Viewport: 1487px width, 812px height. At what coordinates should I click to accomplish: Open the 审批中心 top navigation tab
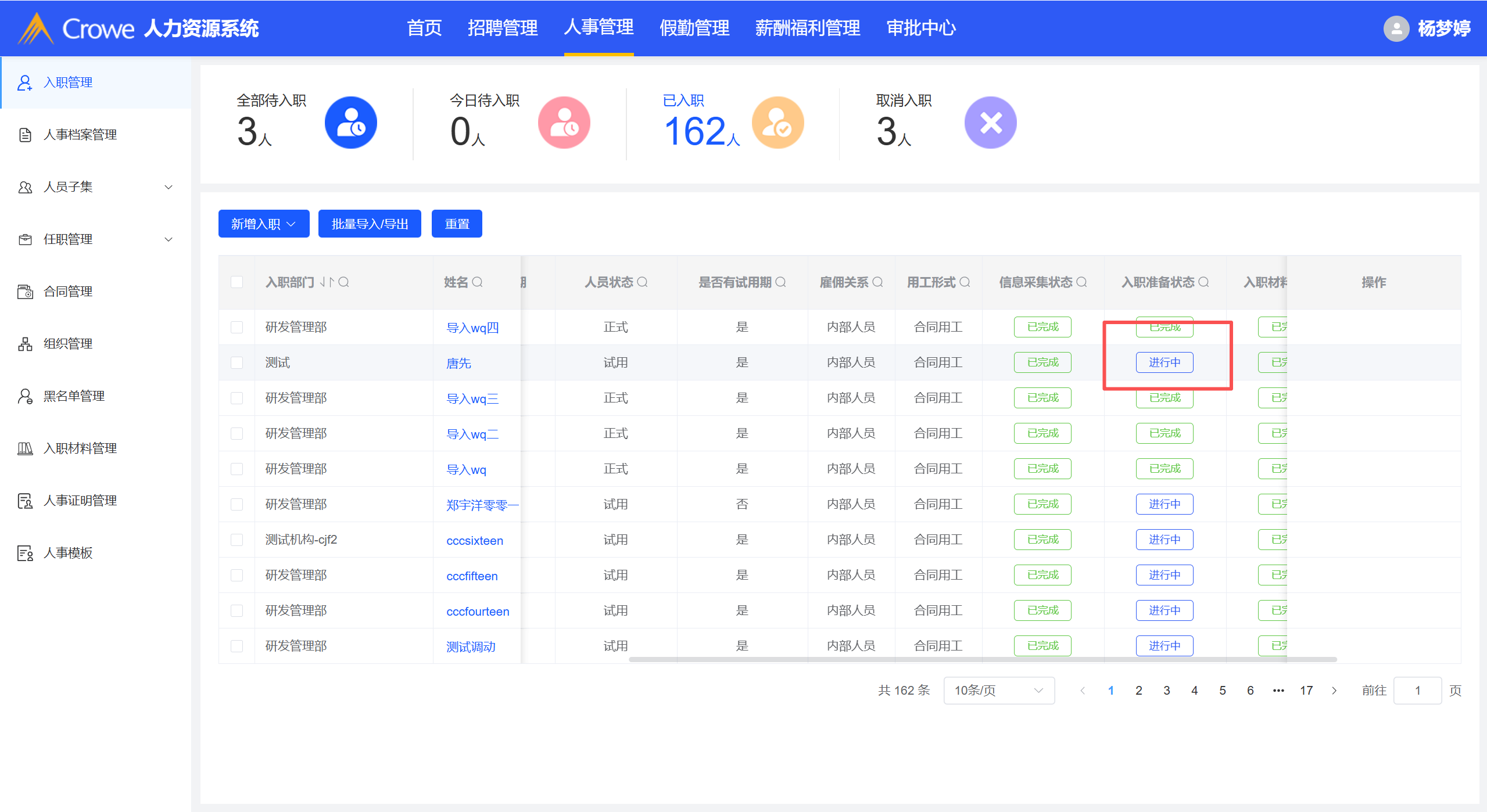coord(920,28)
